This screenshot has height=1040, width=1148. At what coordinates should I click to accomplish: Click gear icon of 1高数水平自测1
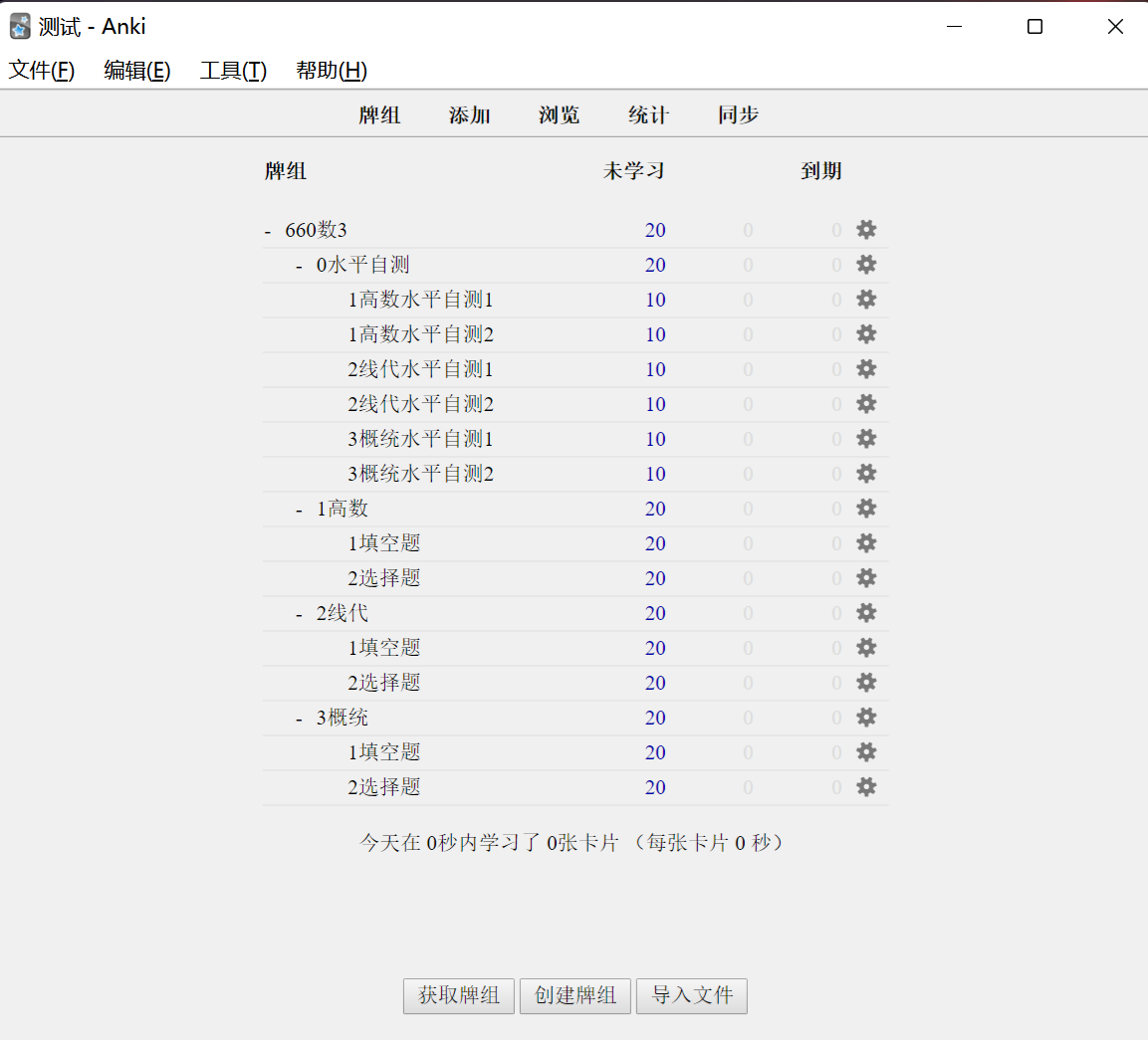click(866, 300)
